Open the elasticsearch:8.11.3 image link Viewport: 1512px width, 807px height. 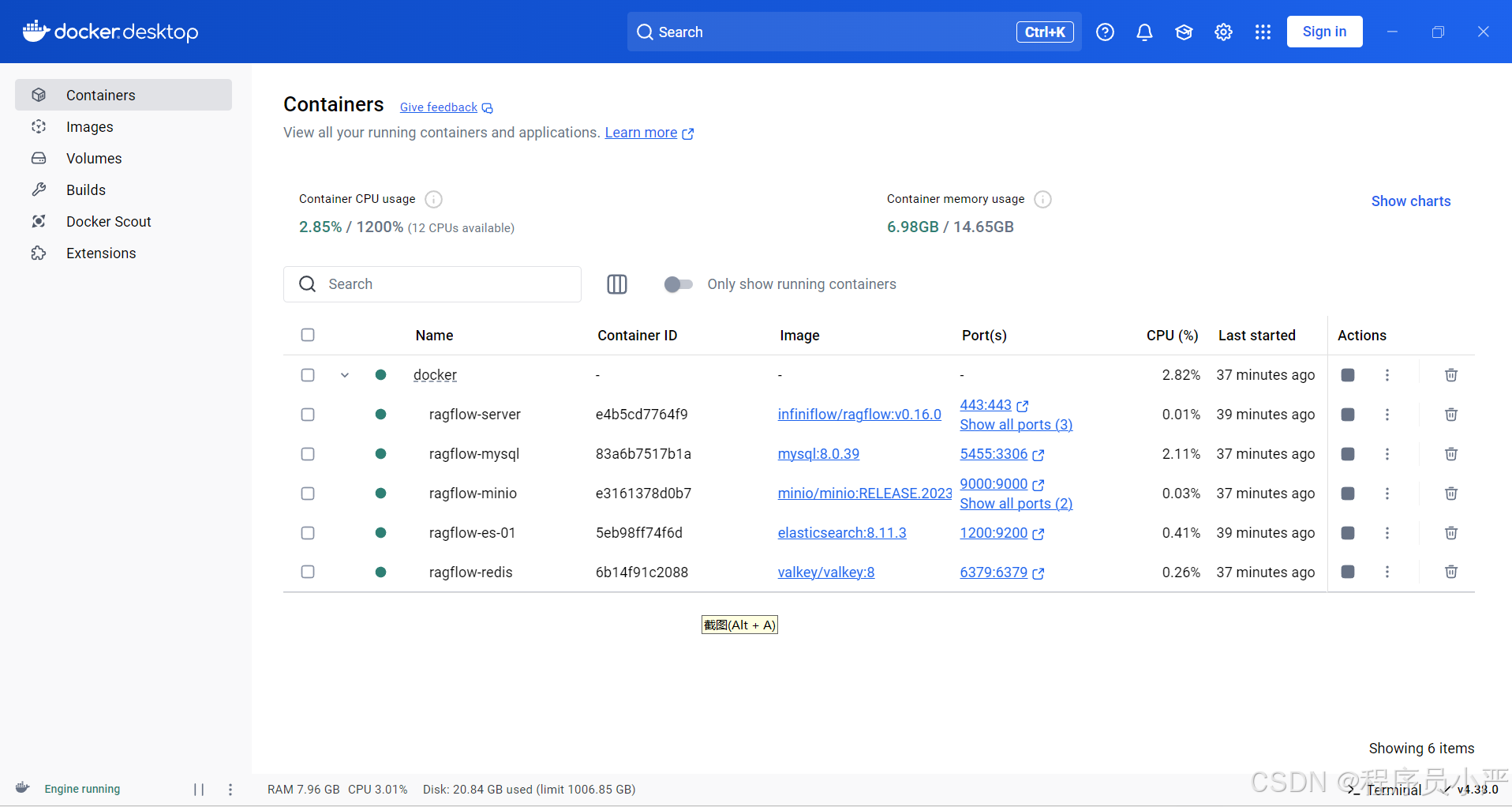coord(842,533)
